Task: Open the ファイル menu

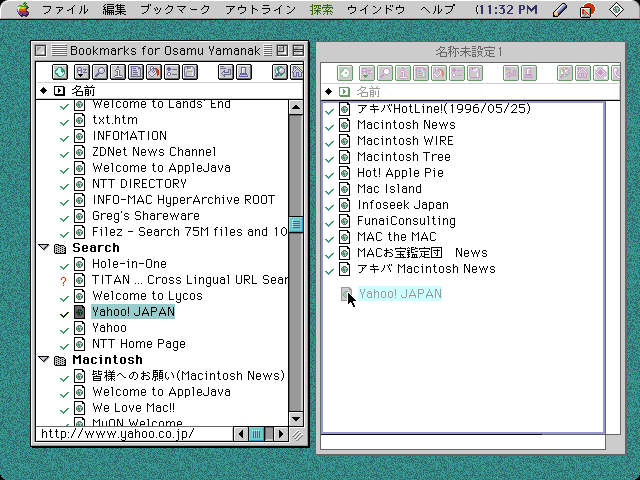Action: [x=65, y=9]
